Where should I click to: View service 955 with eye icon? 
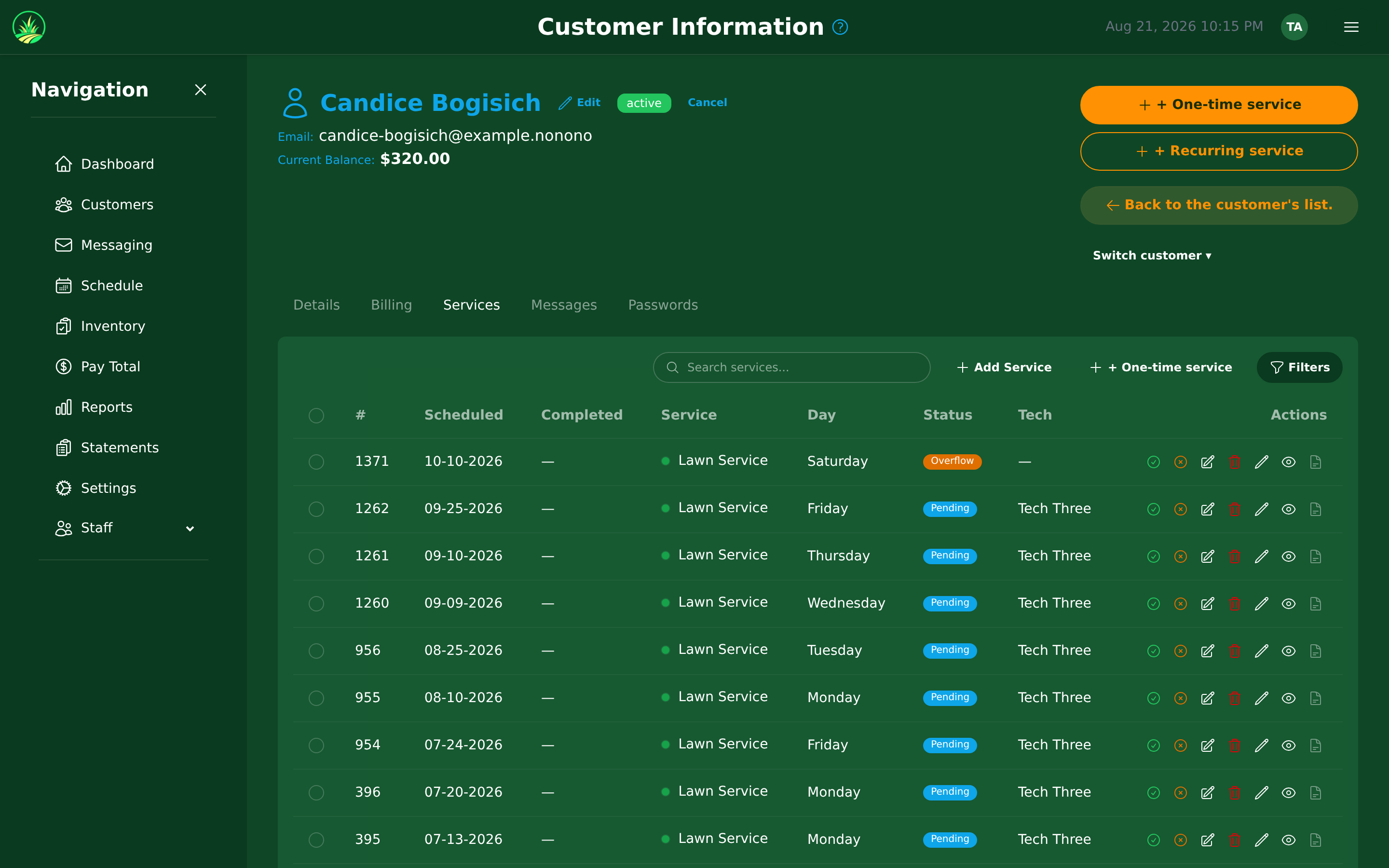coord(1289,698)
